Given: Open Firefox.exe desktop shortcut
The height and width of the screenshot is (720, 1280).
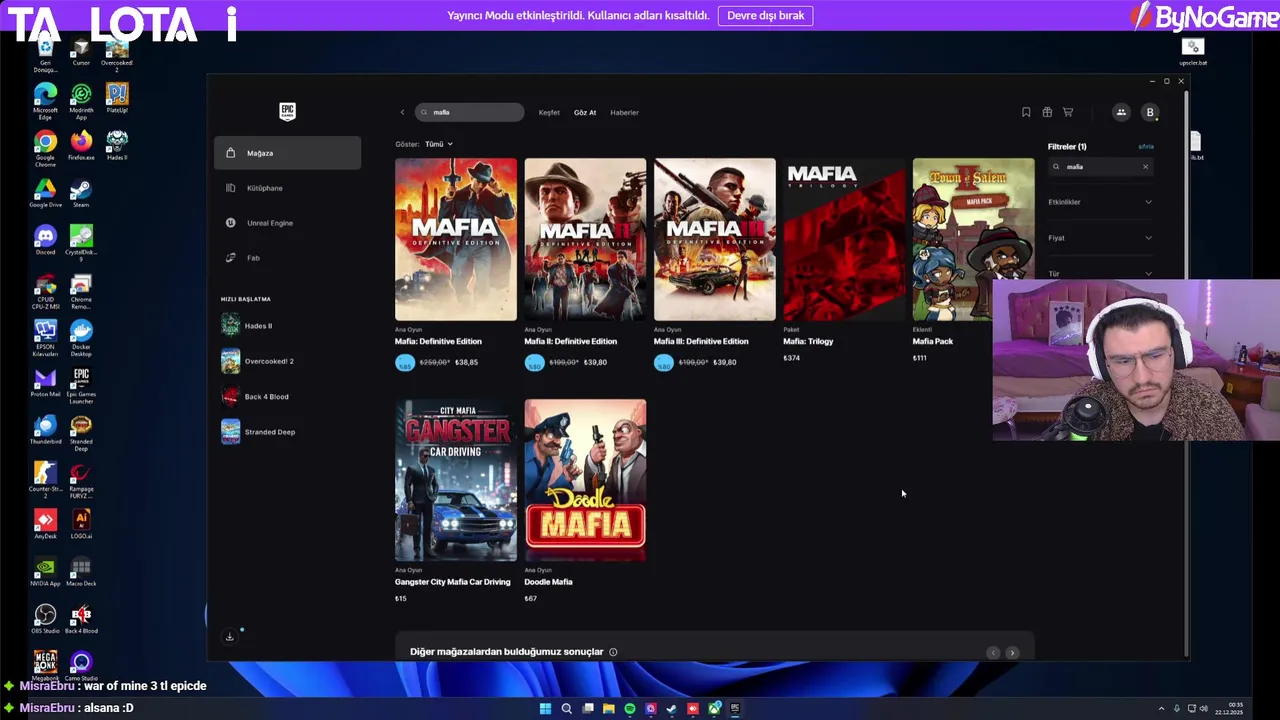Looking at the screenshot, I should (81, 146).
